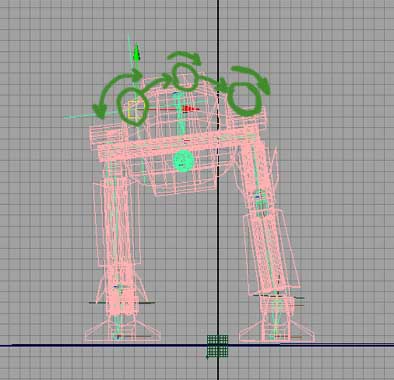
Task: Click inside the leftmost hand-drawn green circle
Action: tap(131, 106)
